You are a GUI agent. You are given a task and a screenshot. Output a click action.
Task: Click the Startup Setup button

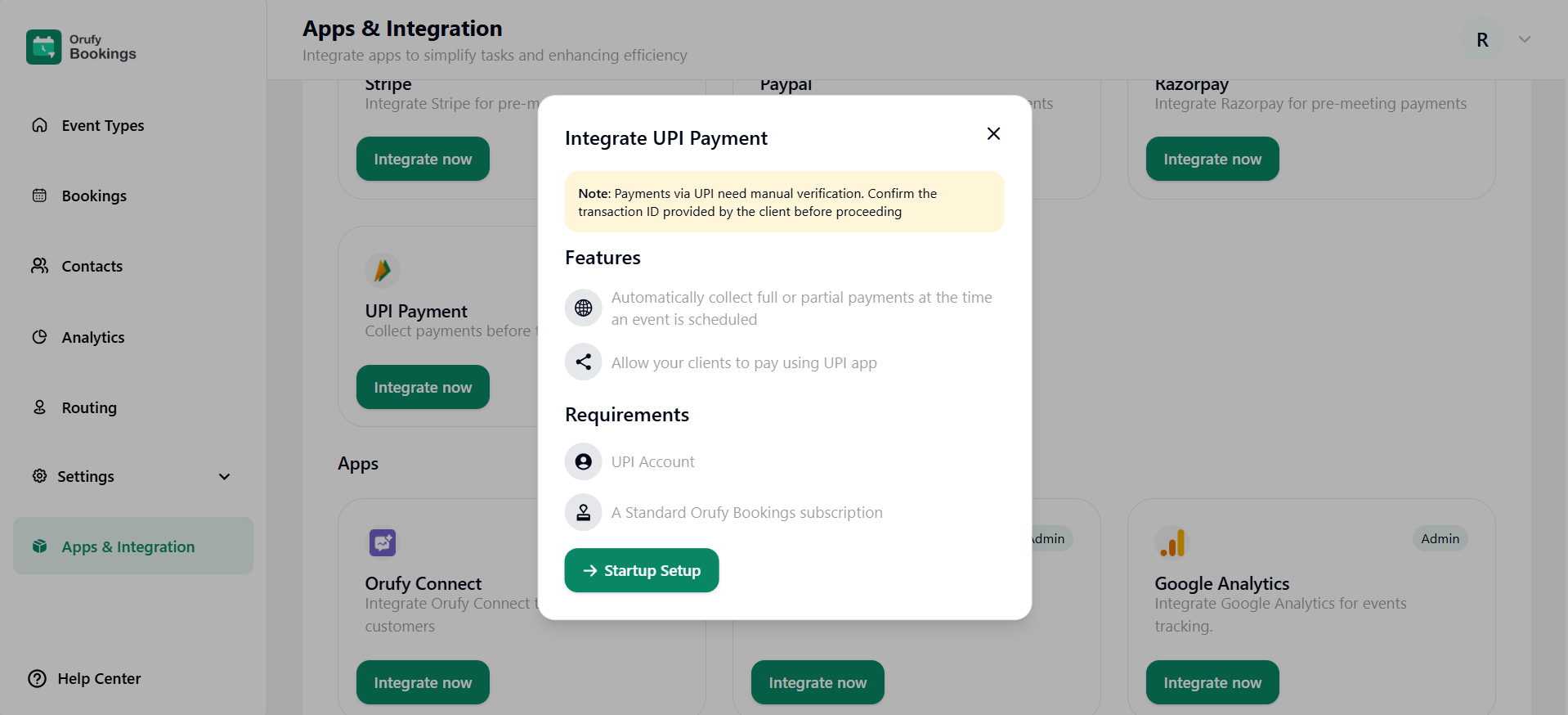tap(642, 570)
